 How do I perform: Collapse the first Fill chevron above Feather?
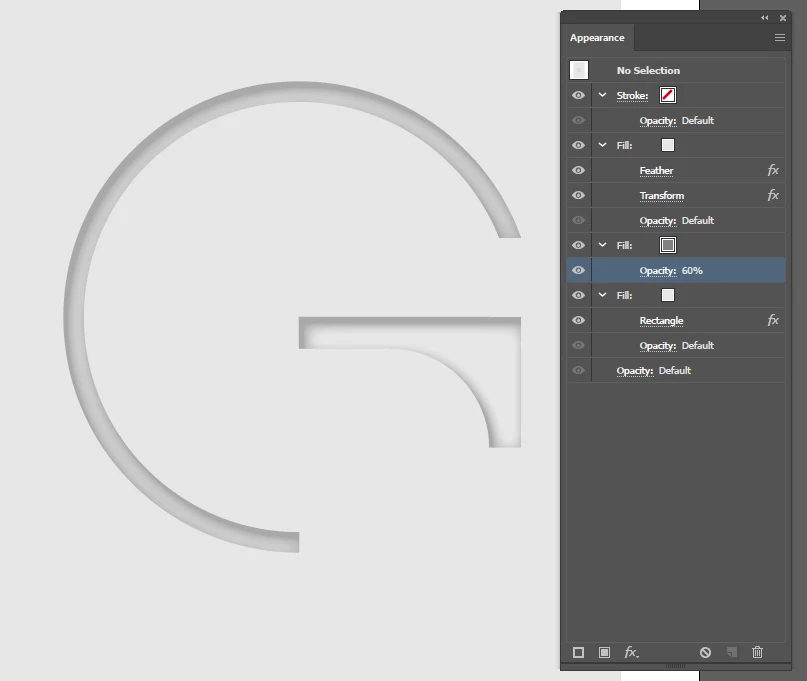pyautogui.click(x=602, y=145)
